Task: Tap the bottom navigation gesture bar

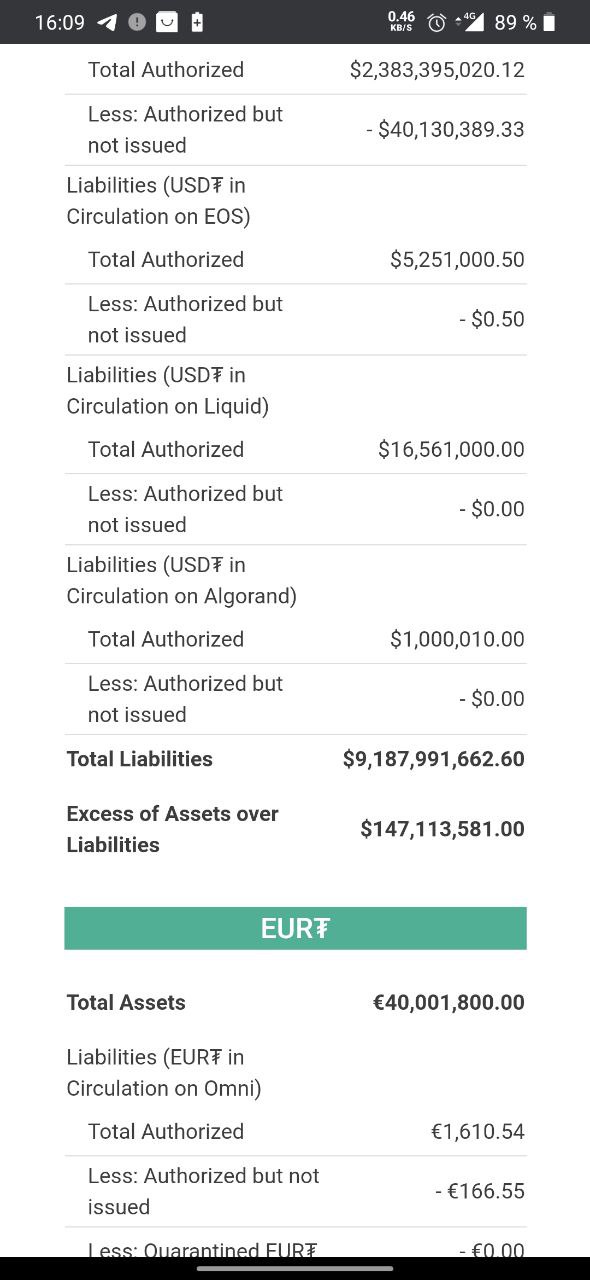Action: coord(295,1268)
